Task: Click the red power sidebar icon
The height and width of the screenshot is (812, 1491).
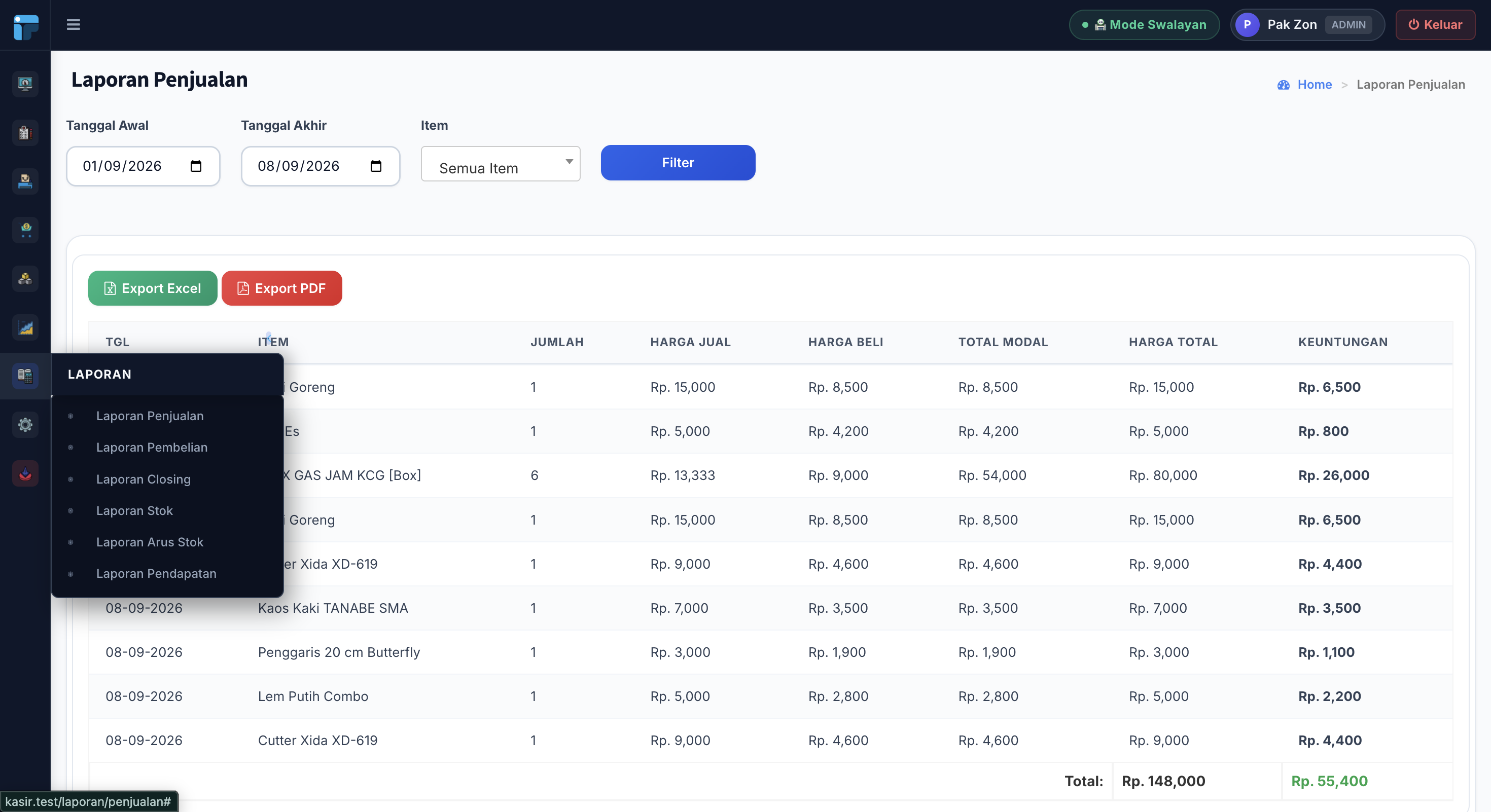Action: [25, 473]
